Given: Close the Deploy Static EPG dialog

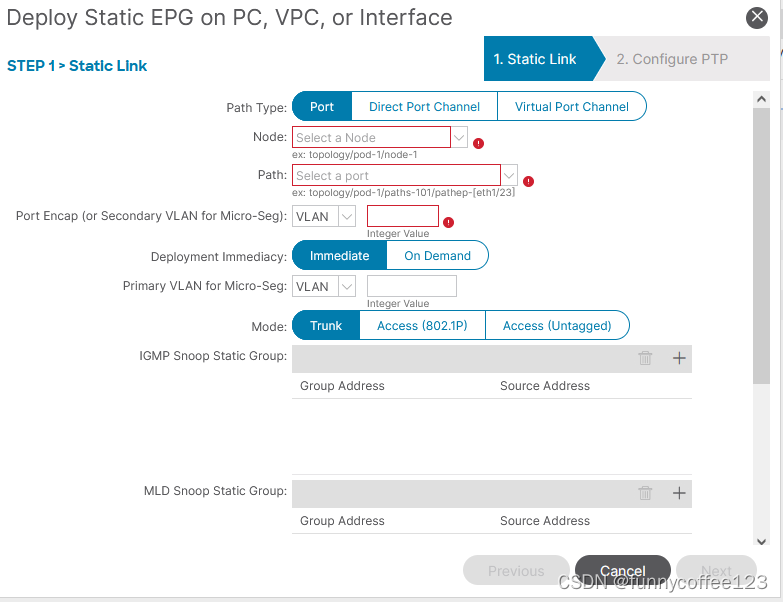Looking at the screenshot, I should tap(757, 17).
